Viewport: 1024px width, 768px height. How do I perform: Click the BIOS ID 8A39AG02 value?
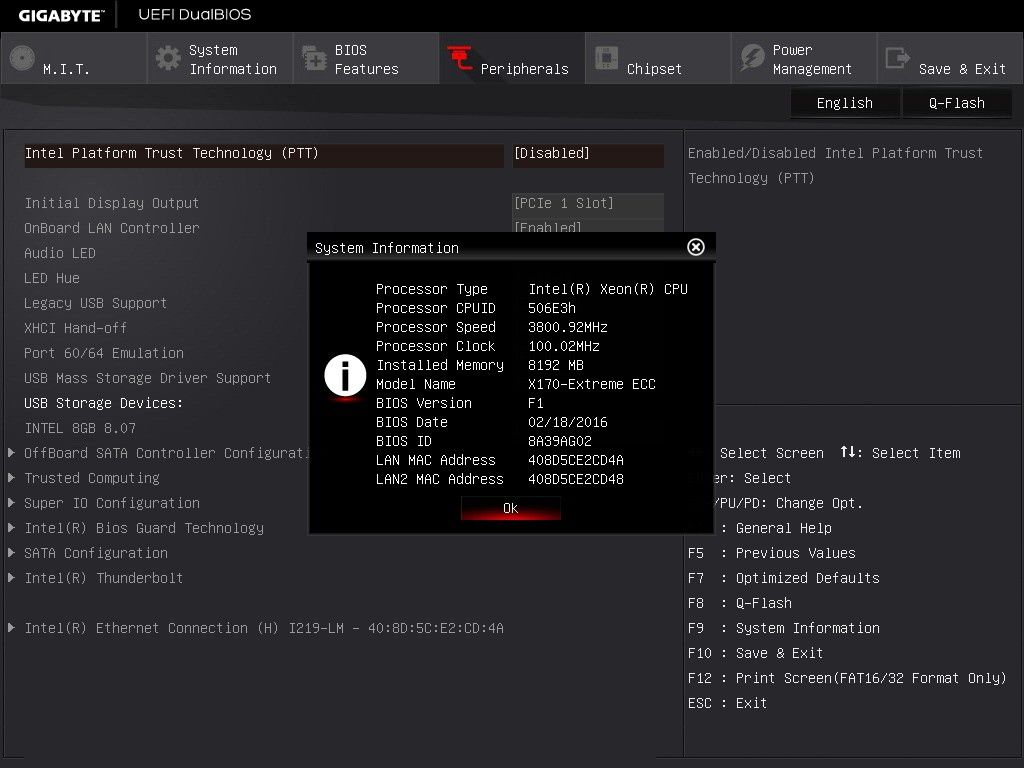click(x=560, y=441)
